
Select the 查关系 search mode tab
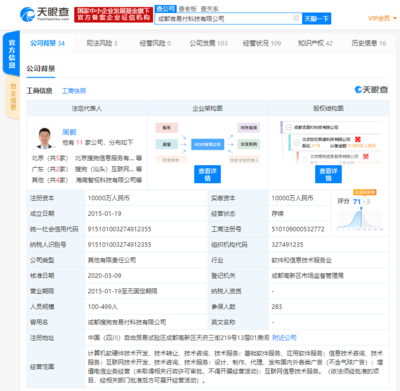[x=209, y=9]
